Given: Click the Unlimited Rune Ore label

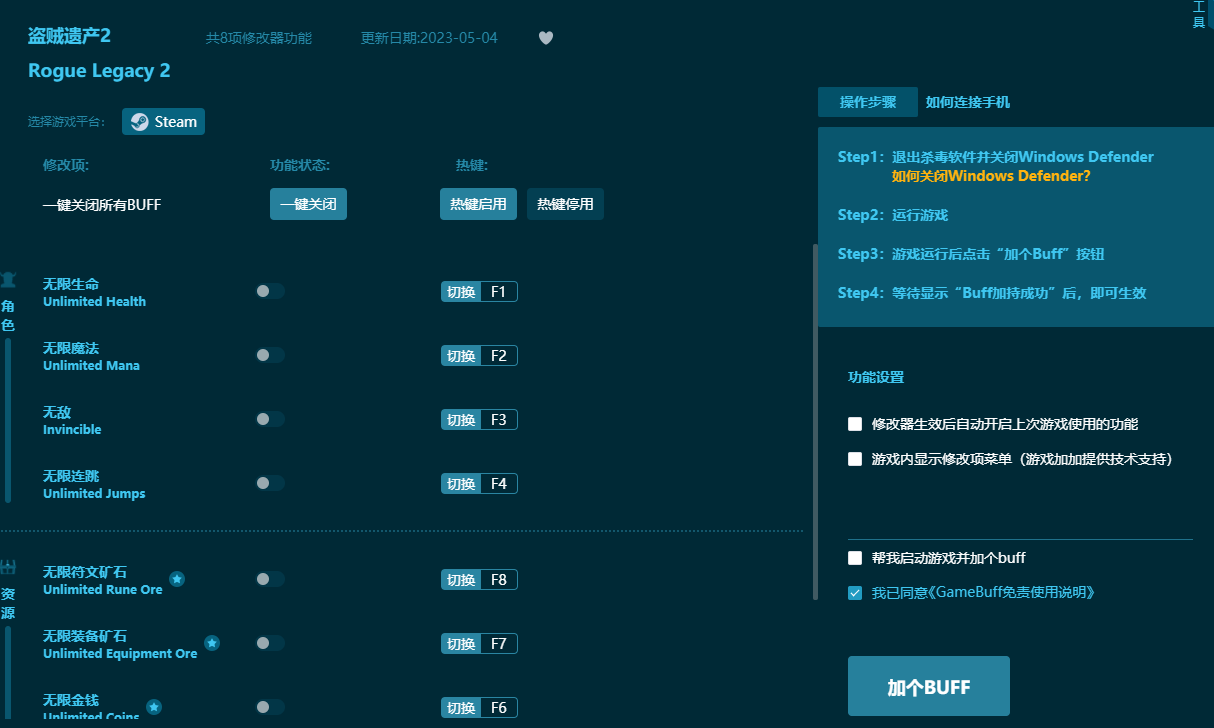Looking at the screenshot, I should click(x=103, y=590).
